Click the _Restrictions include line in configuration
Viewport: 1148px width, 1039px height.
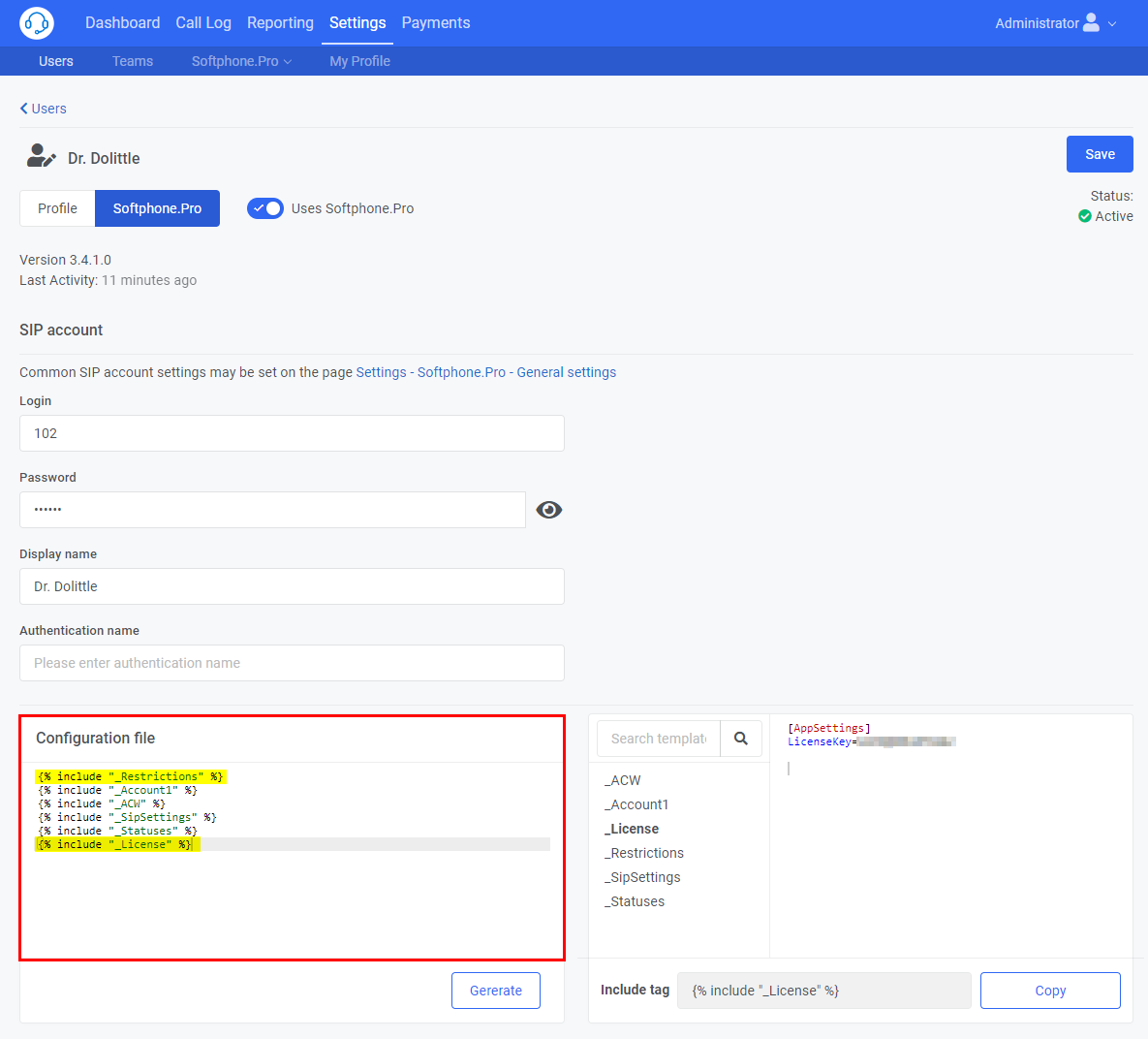click(131, 776)
